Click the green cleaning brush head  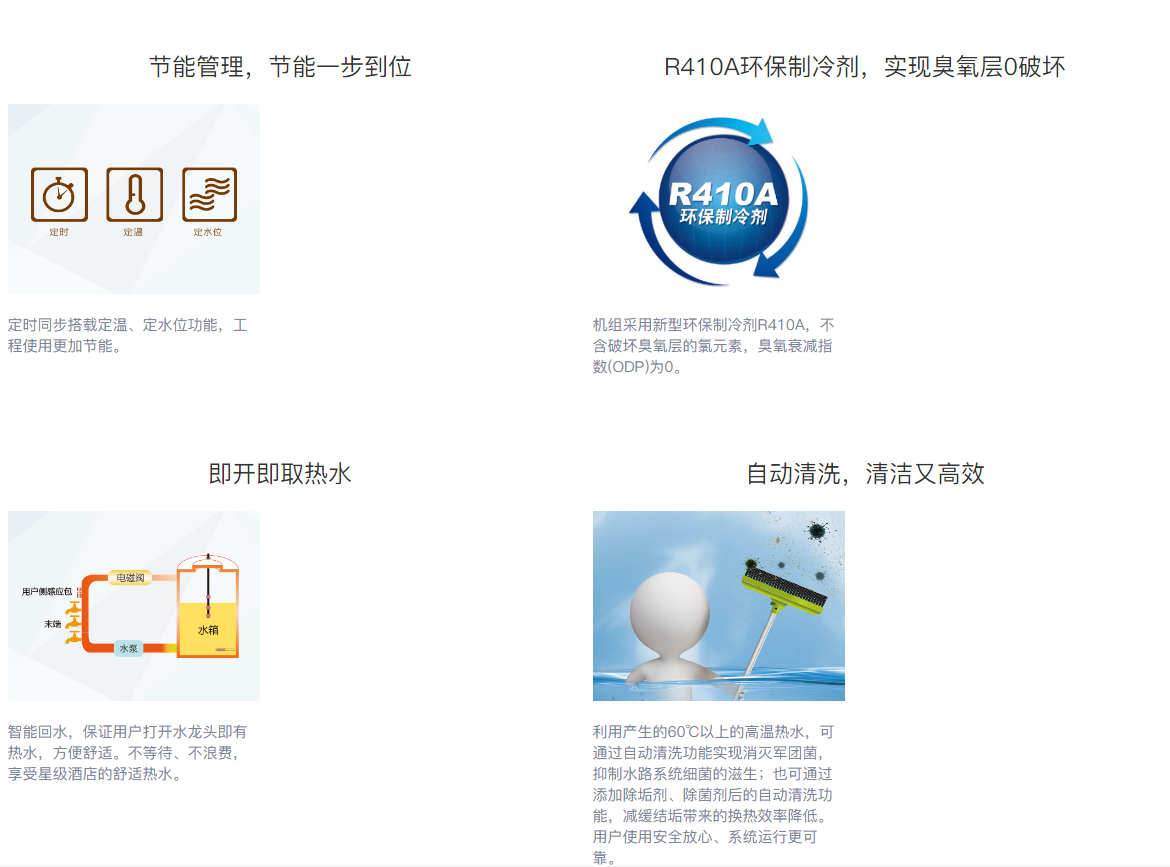[x=784, y=591]
